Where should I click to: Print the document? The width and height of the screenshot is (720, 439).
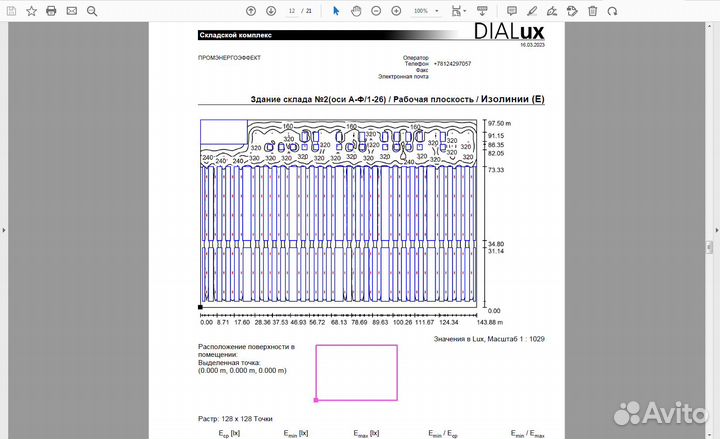pyautogui.click(x=51, y=11)
